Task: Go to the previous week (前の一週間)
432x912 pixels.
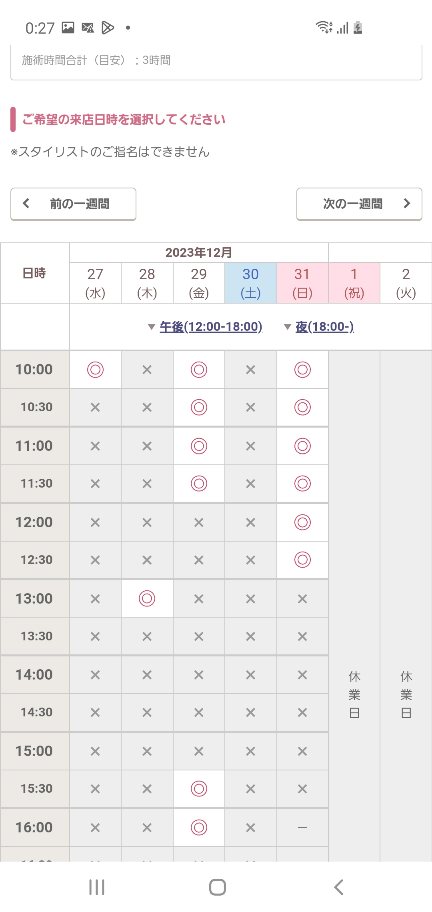Action: (x=73, y=204)
